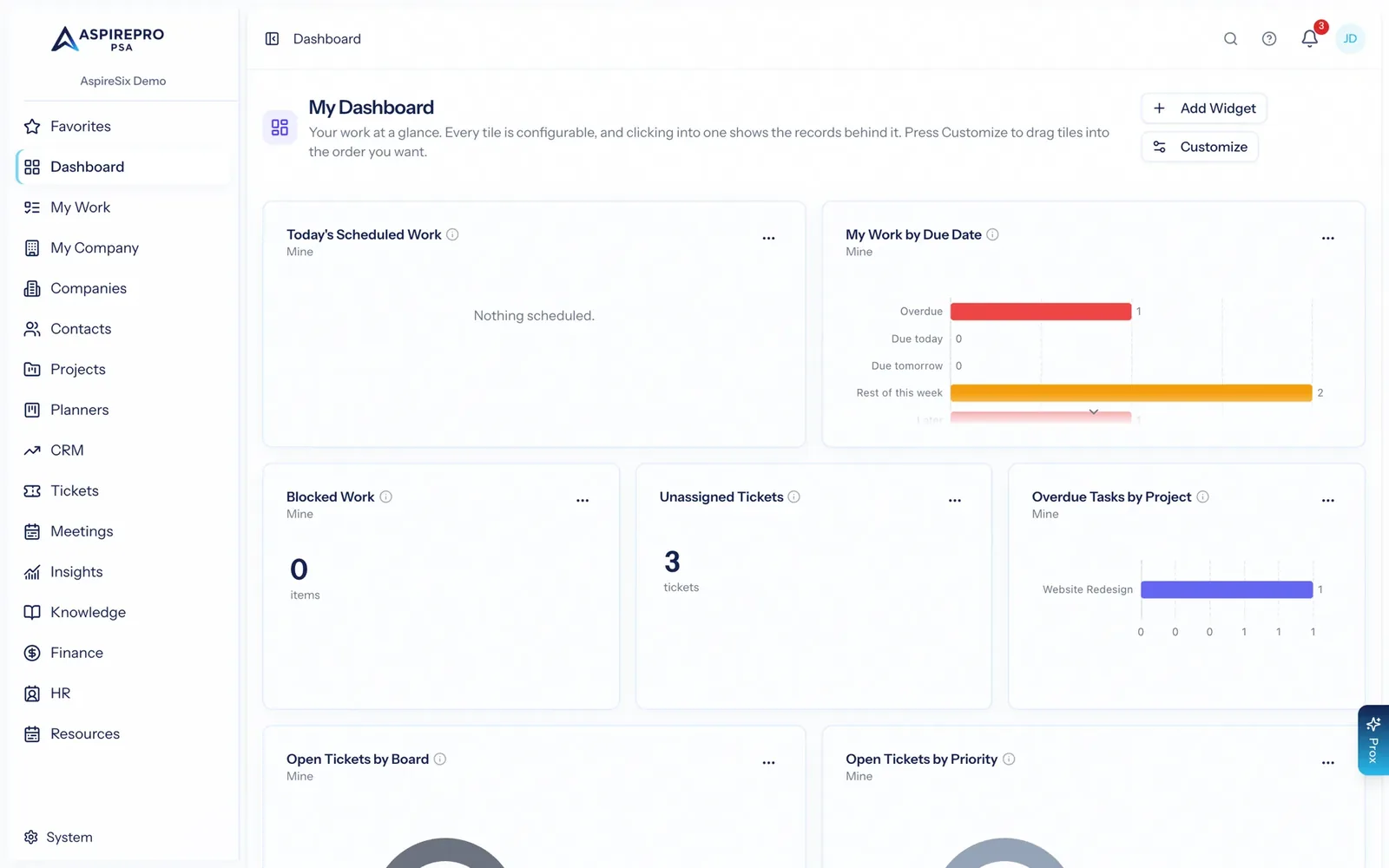Open Today's Scheduled Work options menu

(x=768, y=238)
